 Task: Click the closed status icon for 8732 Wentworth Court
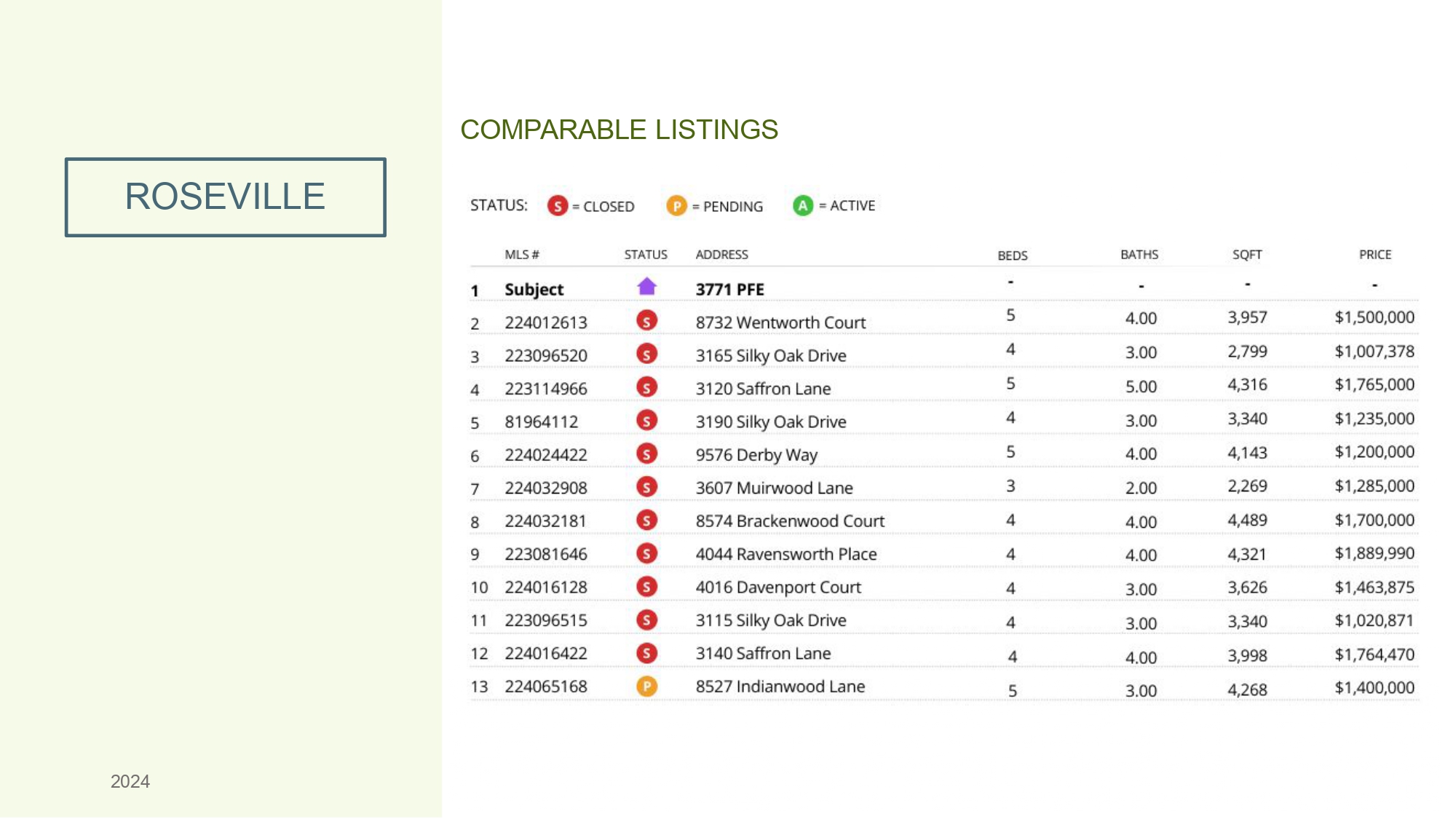pos(646,320)
